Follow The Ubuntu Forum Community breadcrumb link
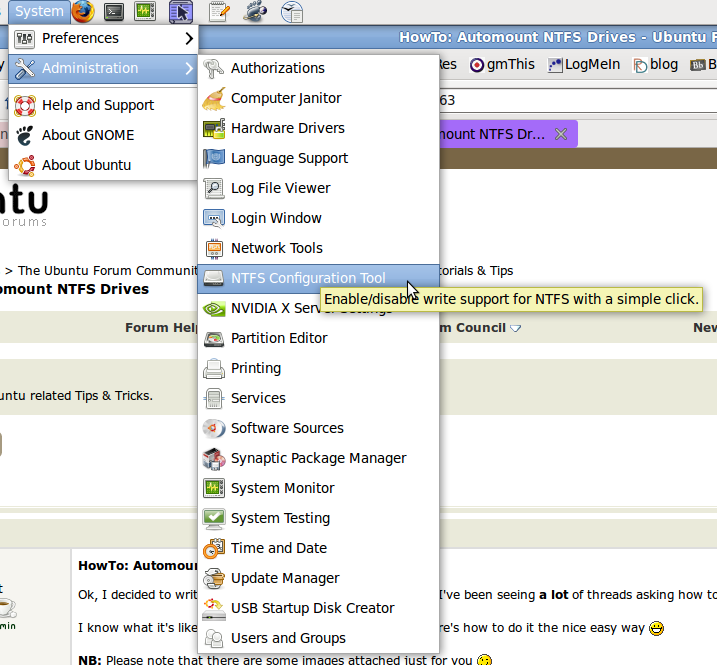 (x=107, y=271)
